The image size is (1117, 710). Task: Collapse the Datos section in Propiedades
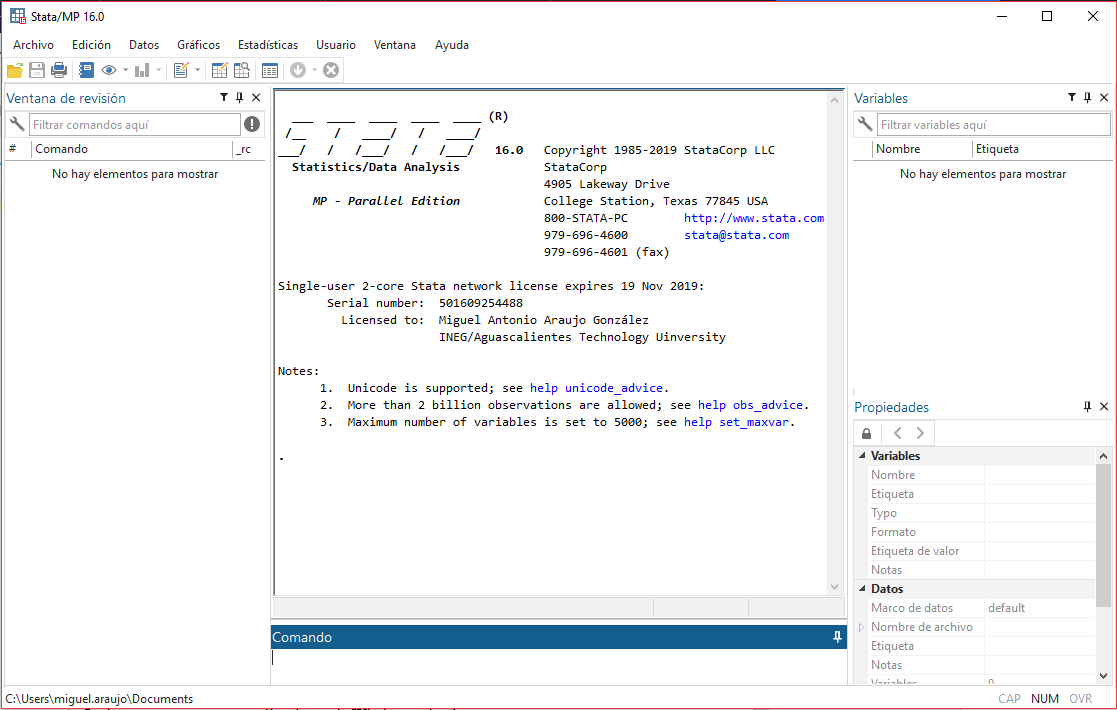pyautogui.click(x=863, y=589)
